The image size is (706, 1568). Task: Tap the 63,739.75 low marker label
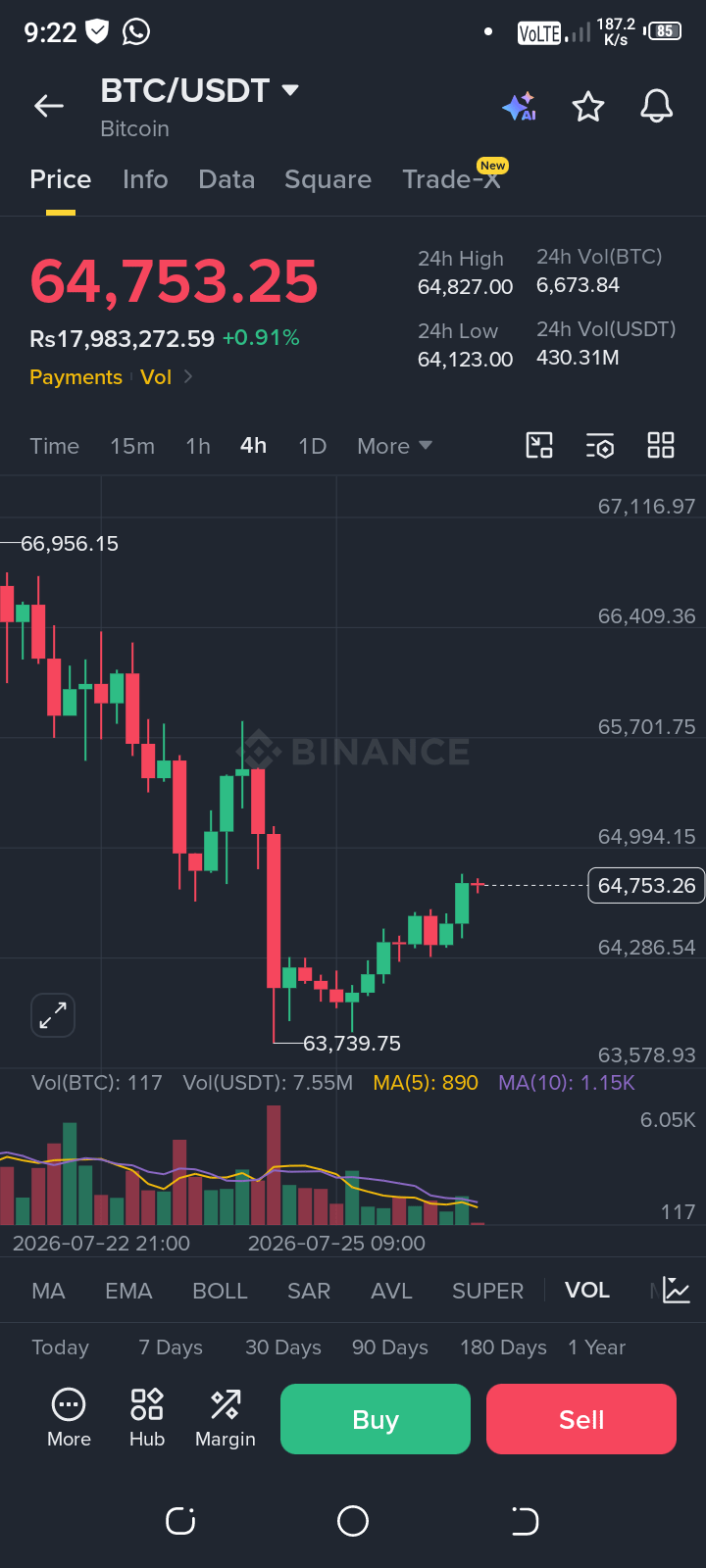tap(352, 1044)
